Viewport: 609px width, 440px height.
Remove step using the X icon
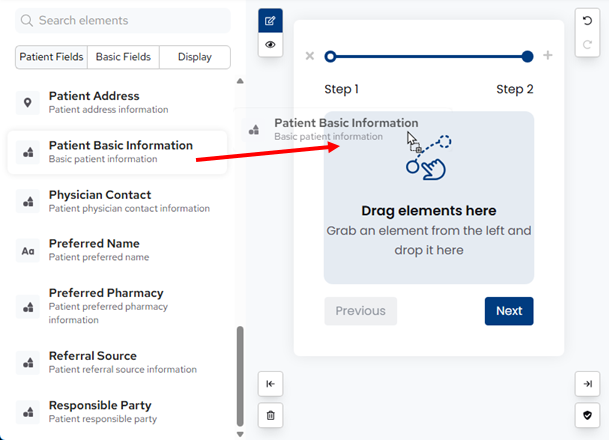coord(309,56)
